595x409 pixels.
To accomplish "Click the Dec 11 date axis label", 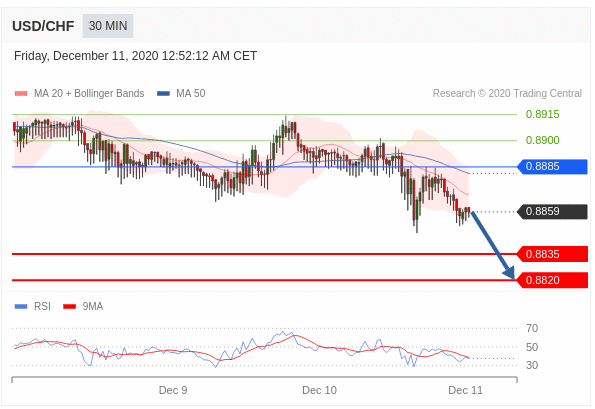I will 465,390.
